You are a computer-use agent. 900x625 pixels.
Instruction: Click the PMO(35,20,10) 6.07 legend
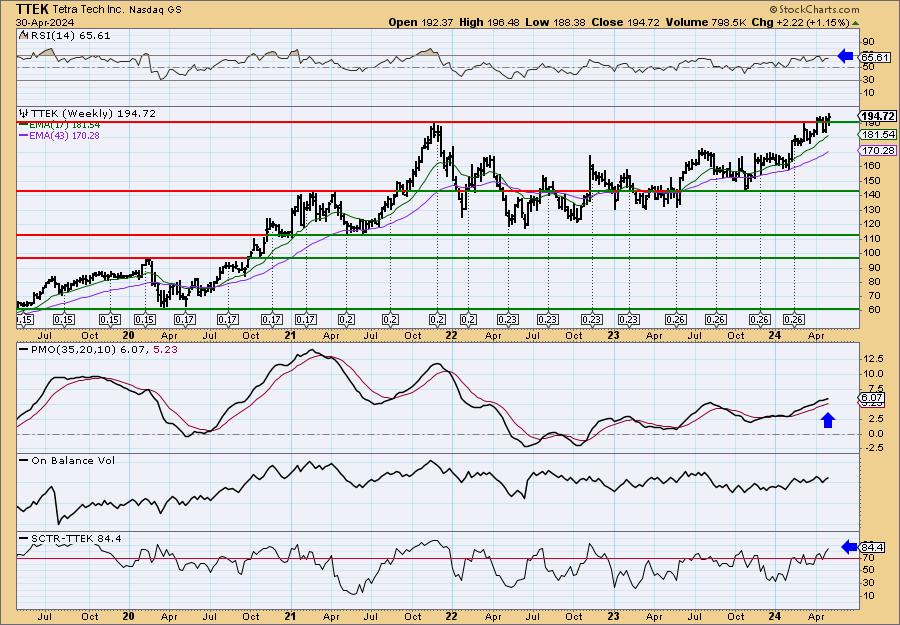[83, 349]
